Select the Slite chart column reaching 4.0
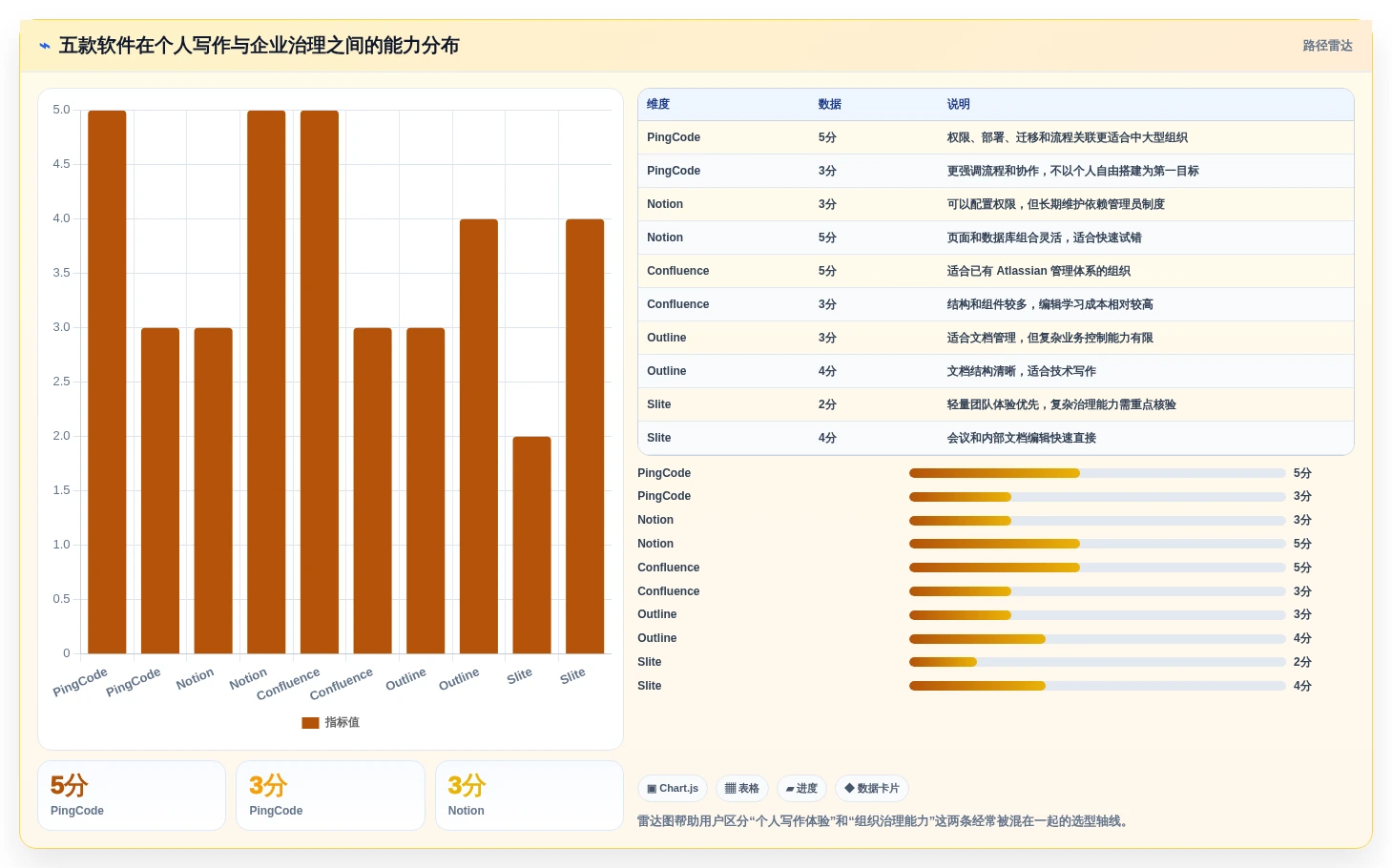Viewport: 1392px width, 868px height. [585, 436]
